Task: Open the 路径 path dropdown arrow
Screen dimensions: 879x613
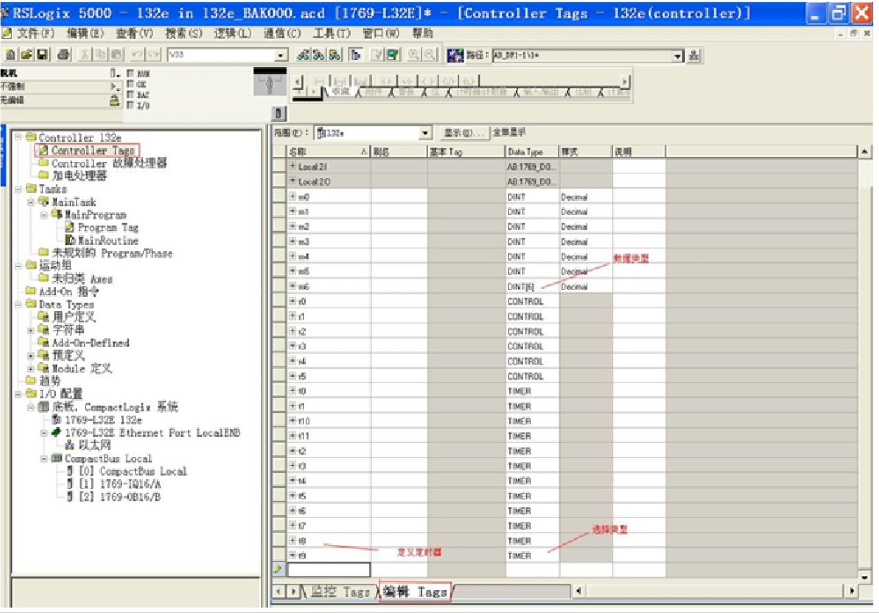Action: (x=678, y=56)
